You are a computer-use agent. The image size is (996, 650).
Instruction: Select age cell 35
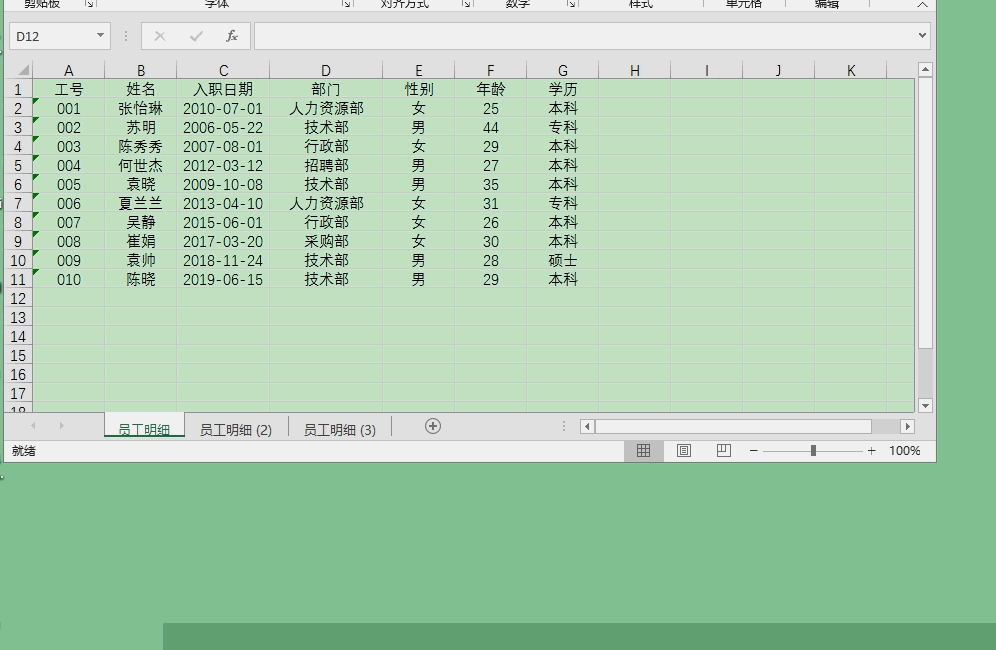[490, 185]
